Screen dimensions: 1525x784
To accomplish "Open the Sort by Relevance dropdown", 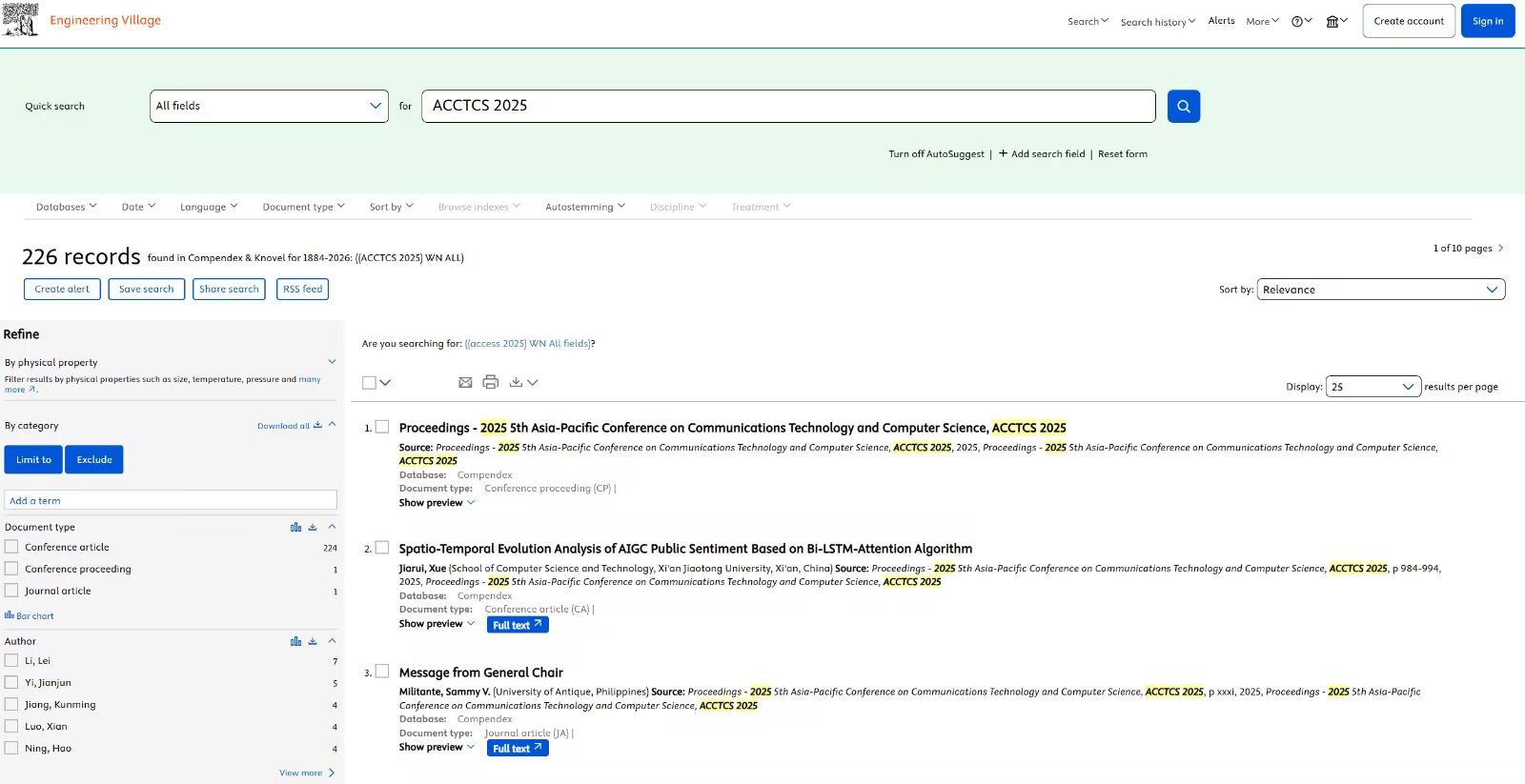I will tap(1380, 290).
